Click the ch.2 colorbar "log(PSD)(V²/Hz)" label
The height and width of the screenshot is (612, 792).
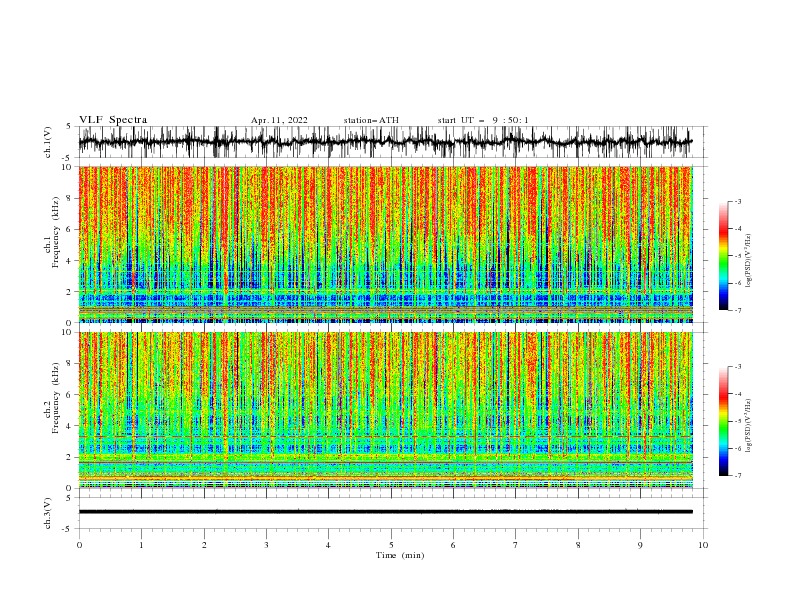749,426
